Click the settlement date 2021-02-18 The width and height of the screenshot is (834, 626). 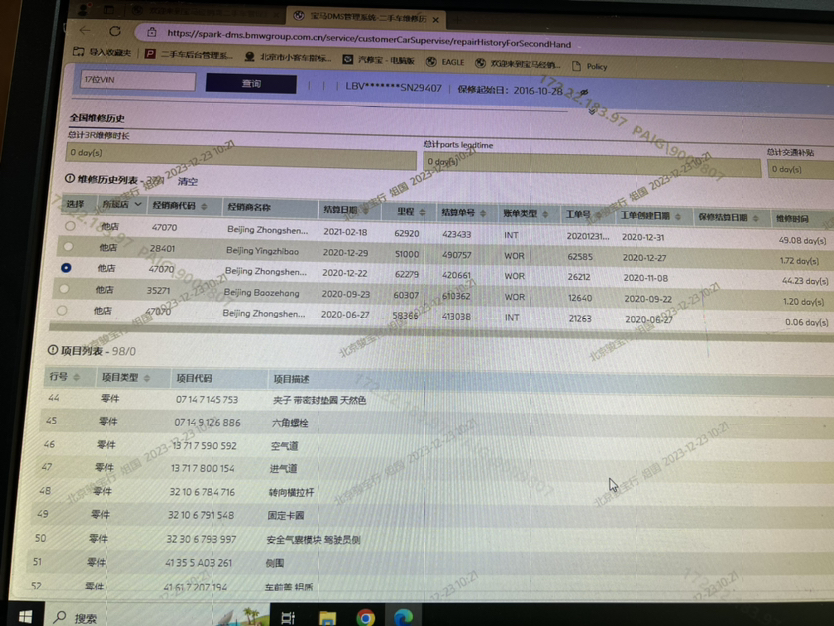[x=345, y=232]
